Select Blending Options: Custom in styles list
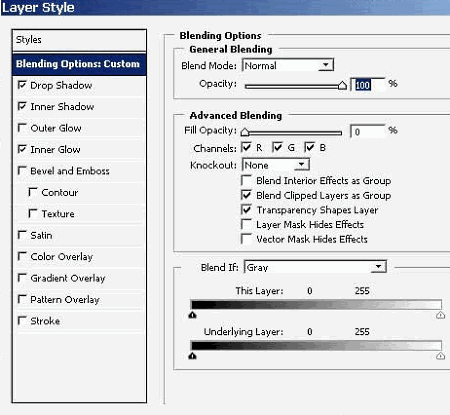The image size is (450, 415). pos(79,64)
